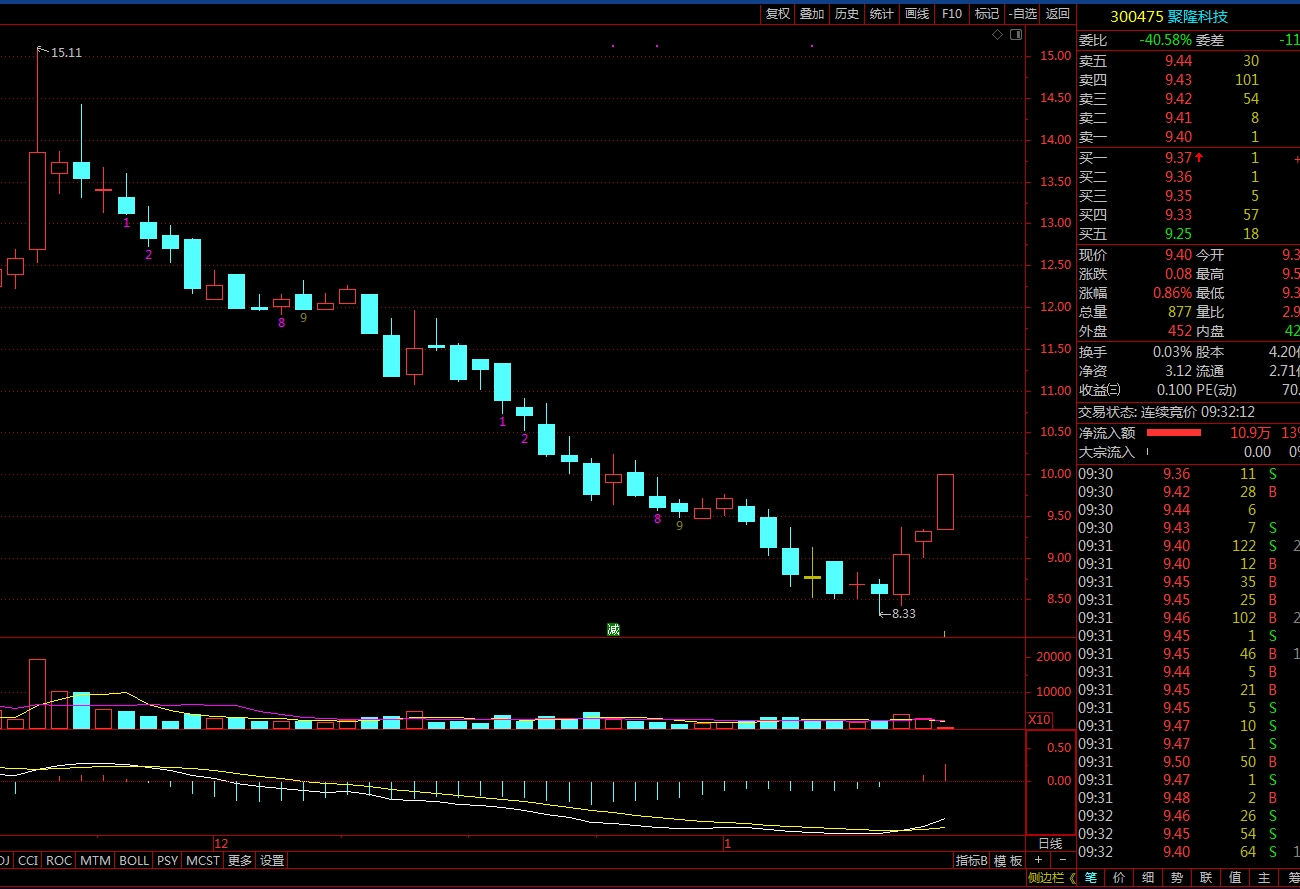Screen dimensions: 1300x889
Task: Click the 涨幅 value 0.86%
Action: (1172, 293)
